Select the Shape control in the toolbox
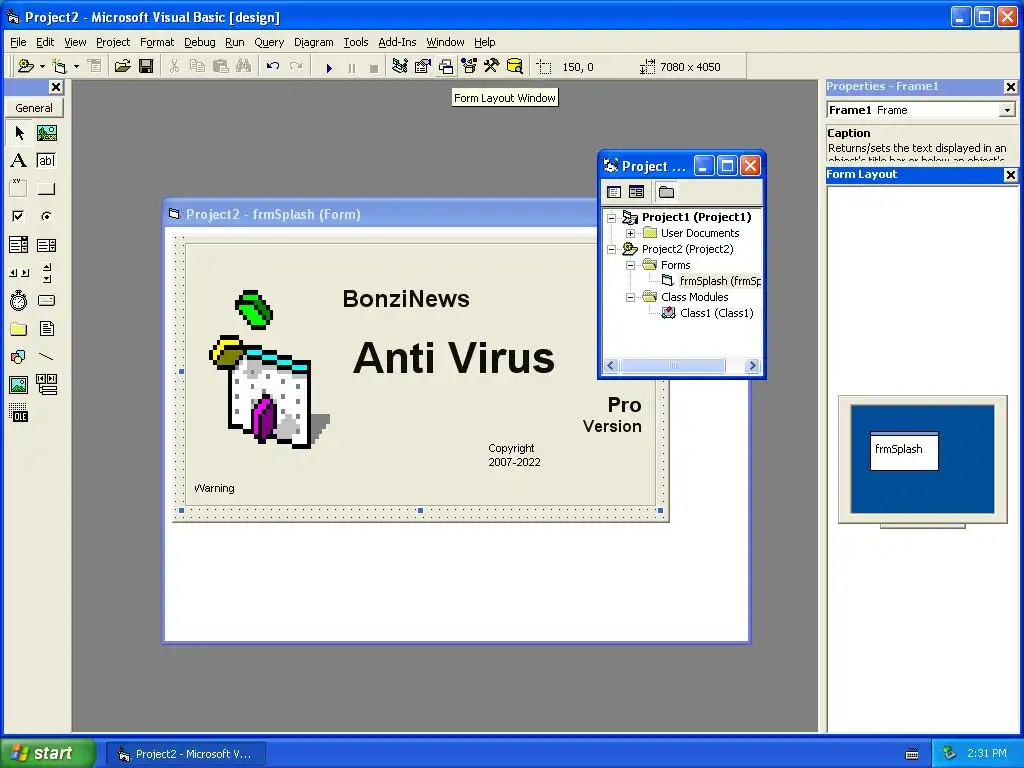 [x=19, y=357]
